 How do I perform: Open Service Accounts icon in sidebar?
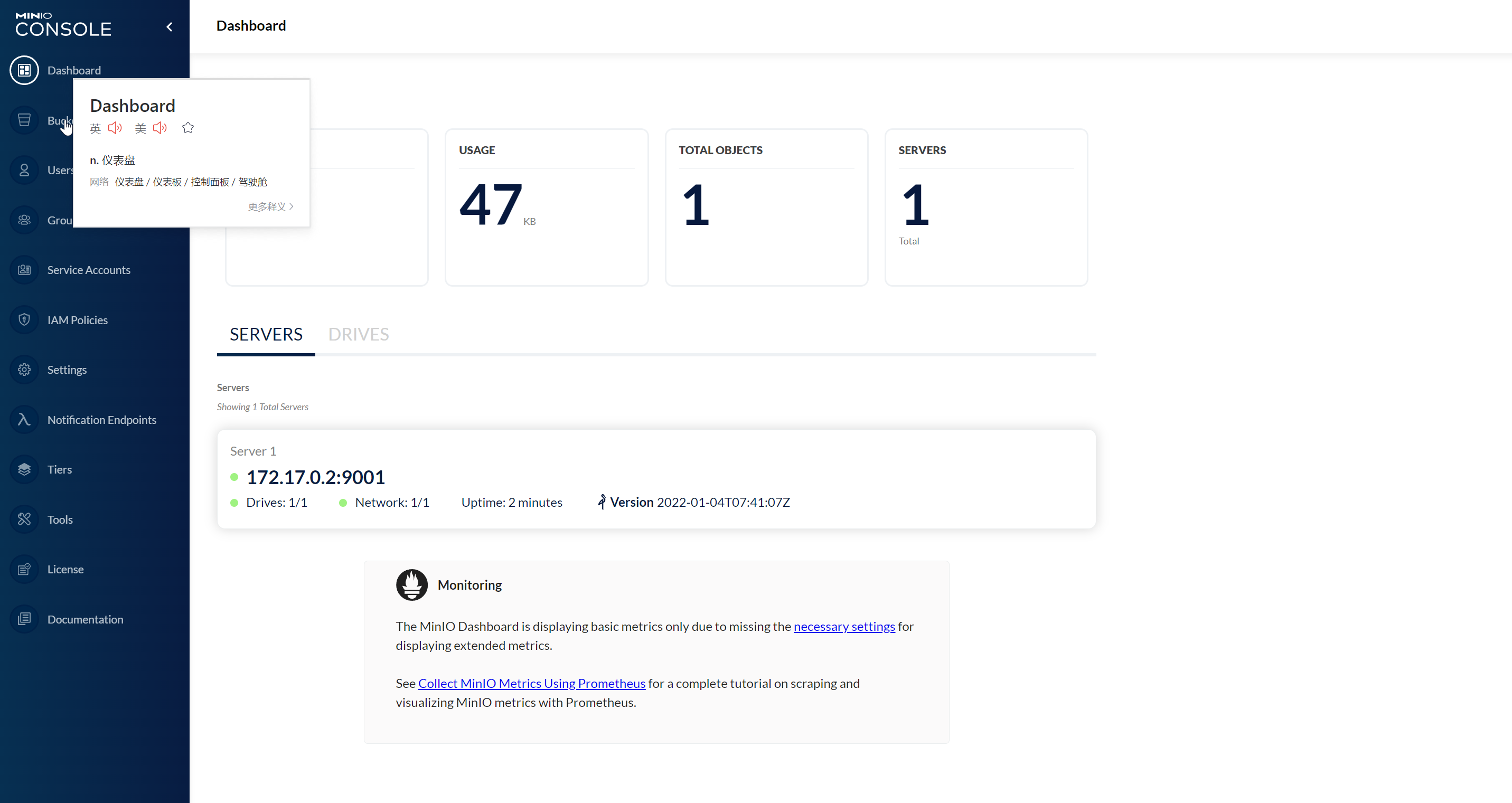point(24,270)
